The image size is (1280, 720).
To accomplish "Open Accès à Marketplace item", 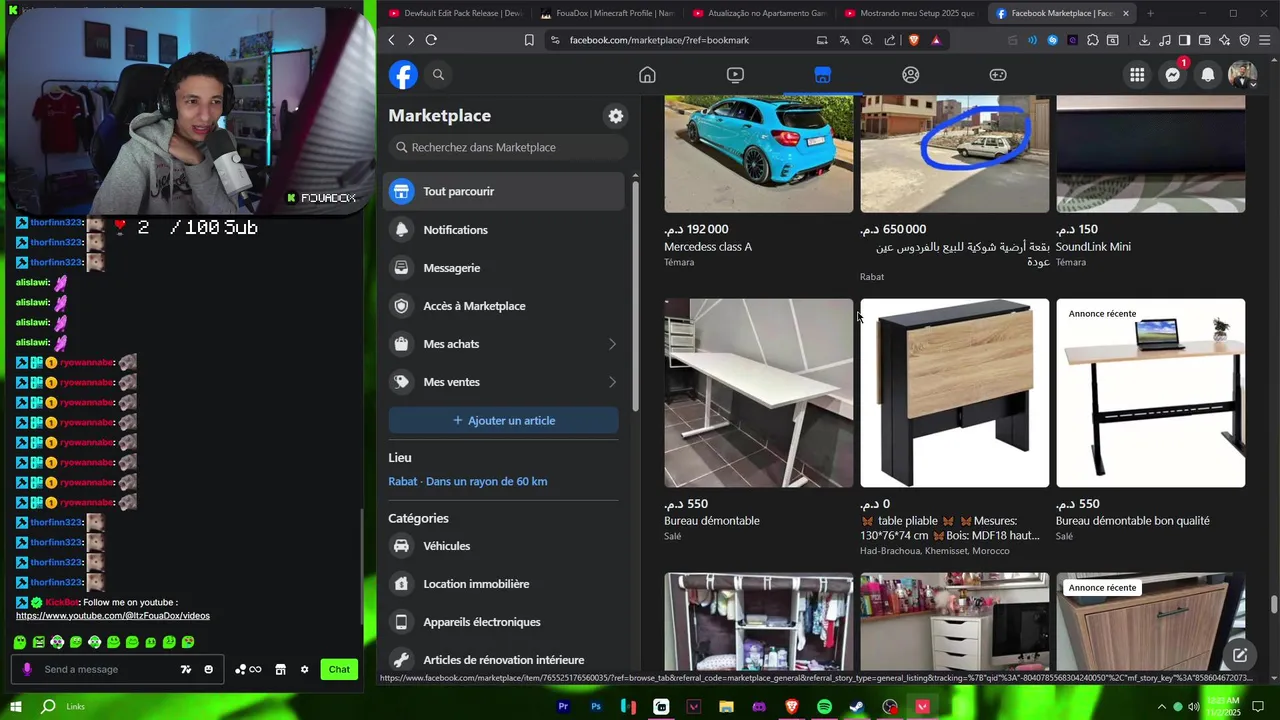I will 504,305.
